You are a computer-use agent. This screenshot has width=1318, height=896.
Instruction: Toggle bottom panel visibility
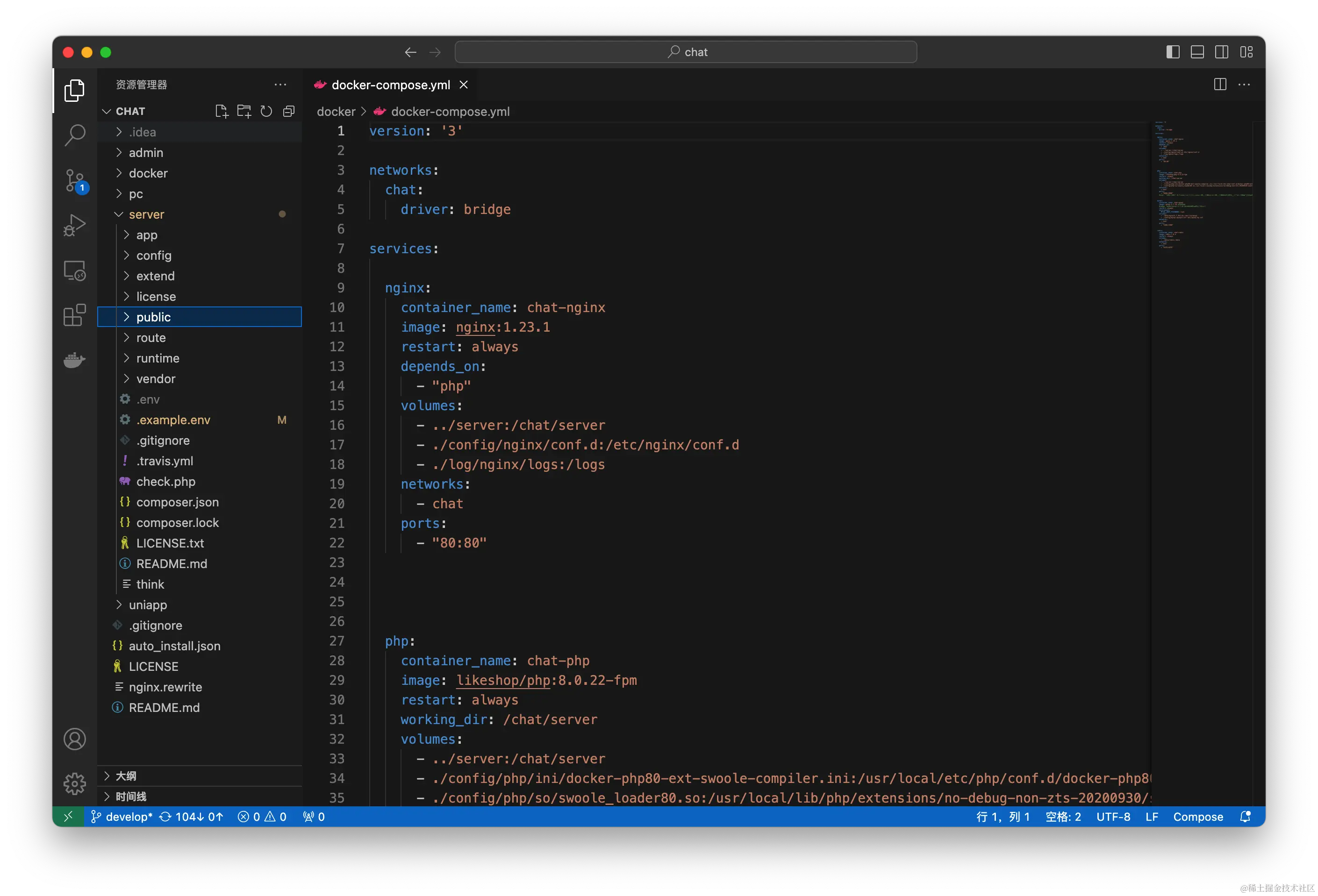pyautogui.click(x=1196, y=52)
